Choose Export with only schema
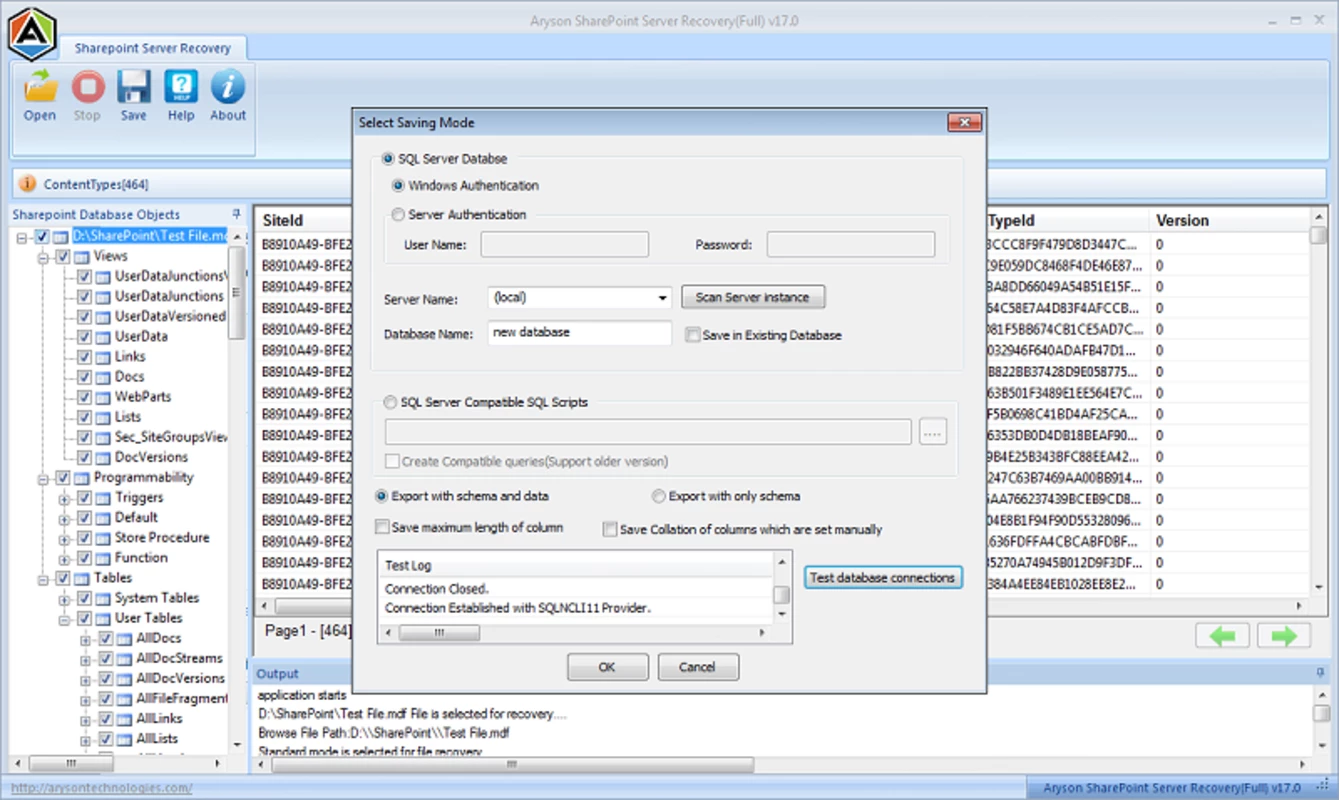1339x800 pixels. 659,496
